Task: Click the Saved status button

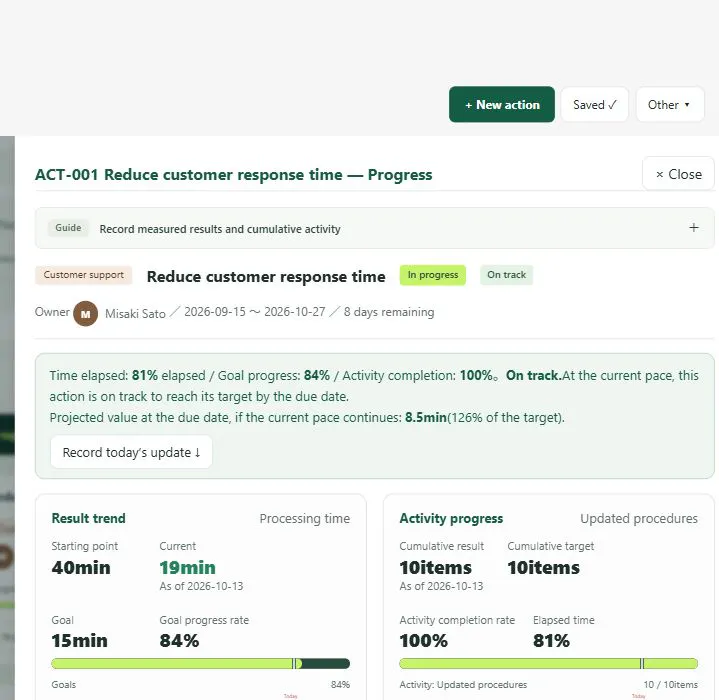Action: tap(594, 105)
